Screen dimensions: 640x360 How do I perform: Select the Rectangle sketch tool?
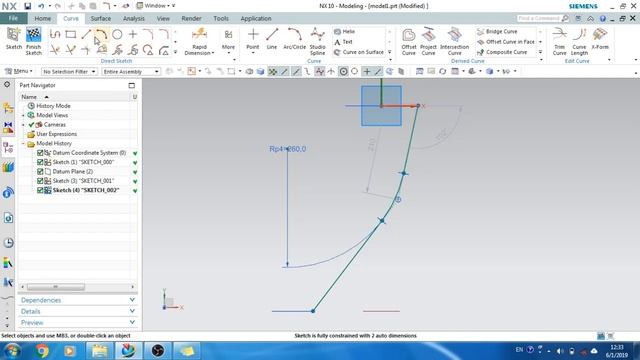tap(71, 34)
